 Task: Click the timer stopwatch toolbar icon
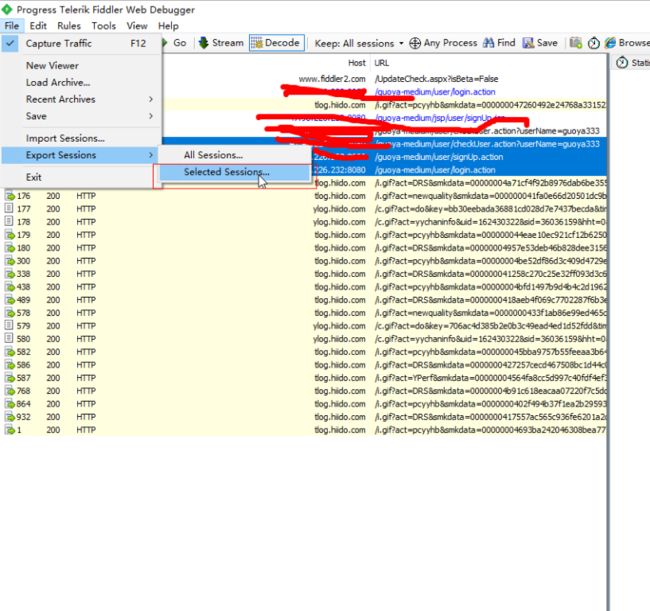[x=594, y=43]
